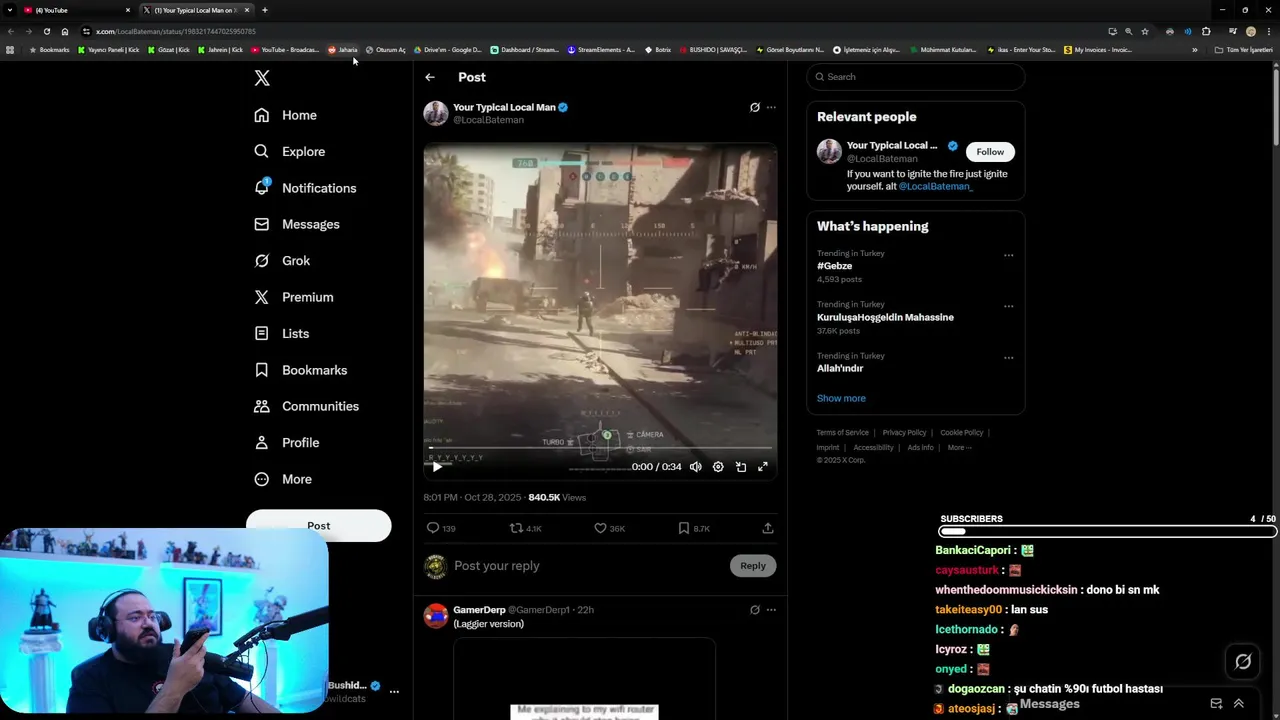Open Grok from the sidebar
The height and width of the screenshot is (720, 1280).
281,260
